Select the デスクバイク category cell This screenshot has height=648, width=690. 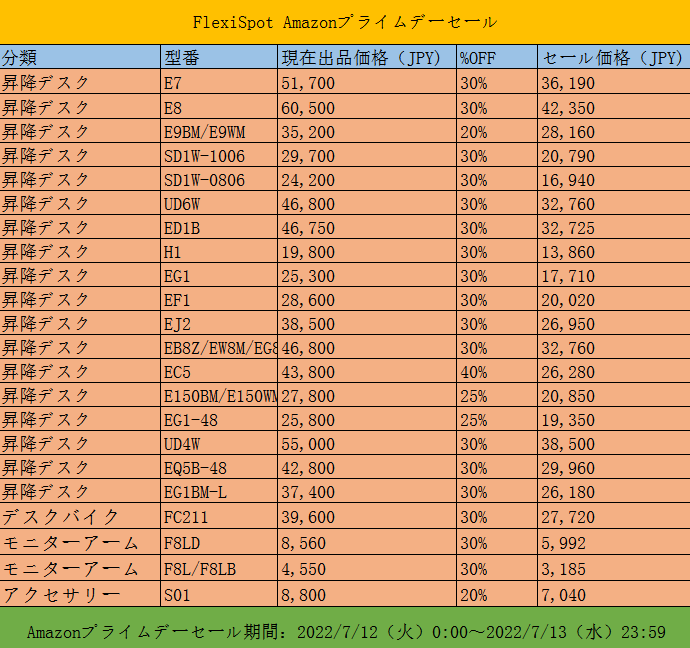[x=80, y=516]
